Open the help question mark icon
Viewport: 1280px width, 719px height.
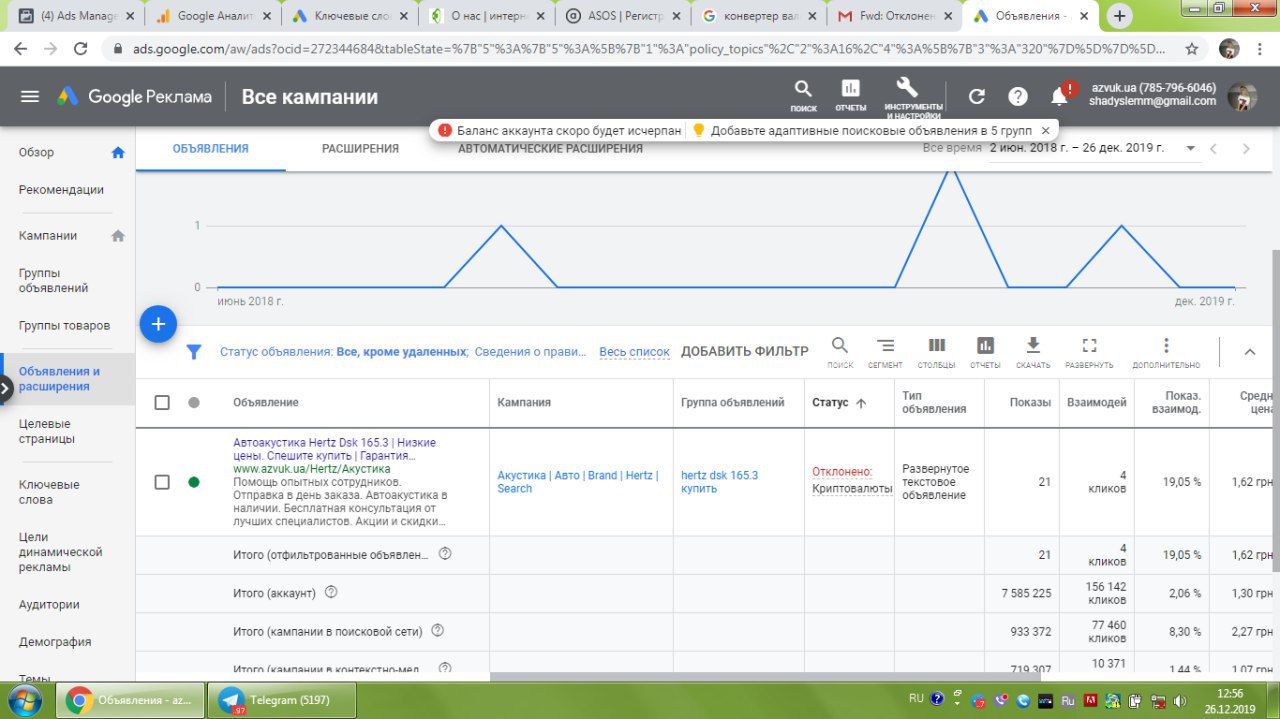(1018, 97)
